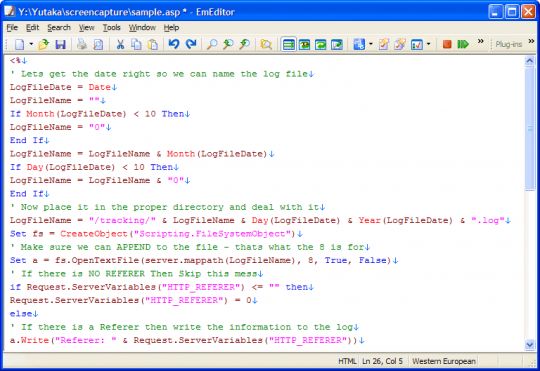Click the Macros chart icon
Image resolution: width=540 pixels, height=371 pixels.
tap(417, 44)
